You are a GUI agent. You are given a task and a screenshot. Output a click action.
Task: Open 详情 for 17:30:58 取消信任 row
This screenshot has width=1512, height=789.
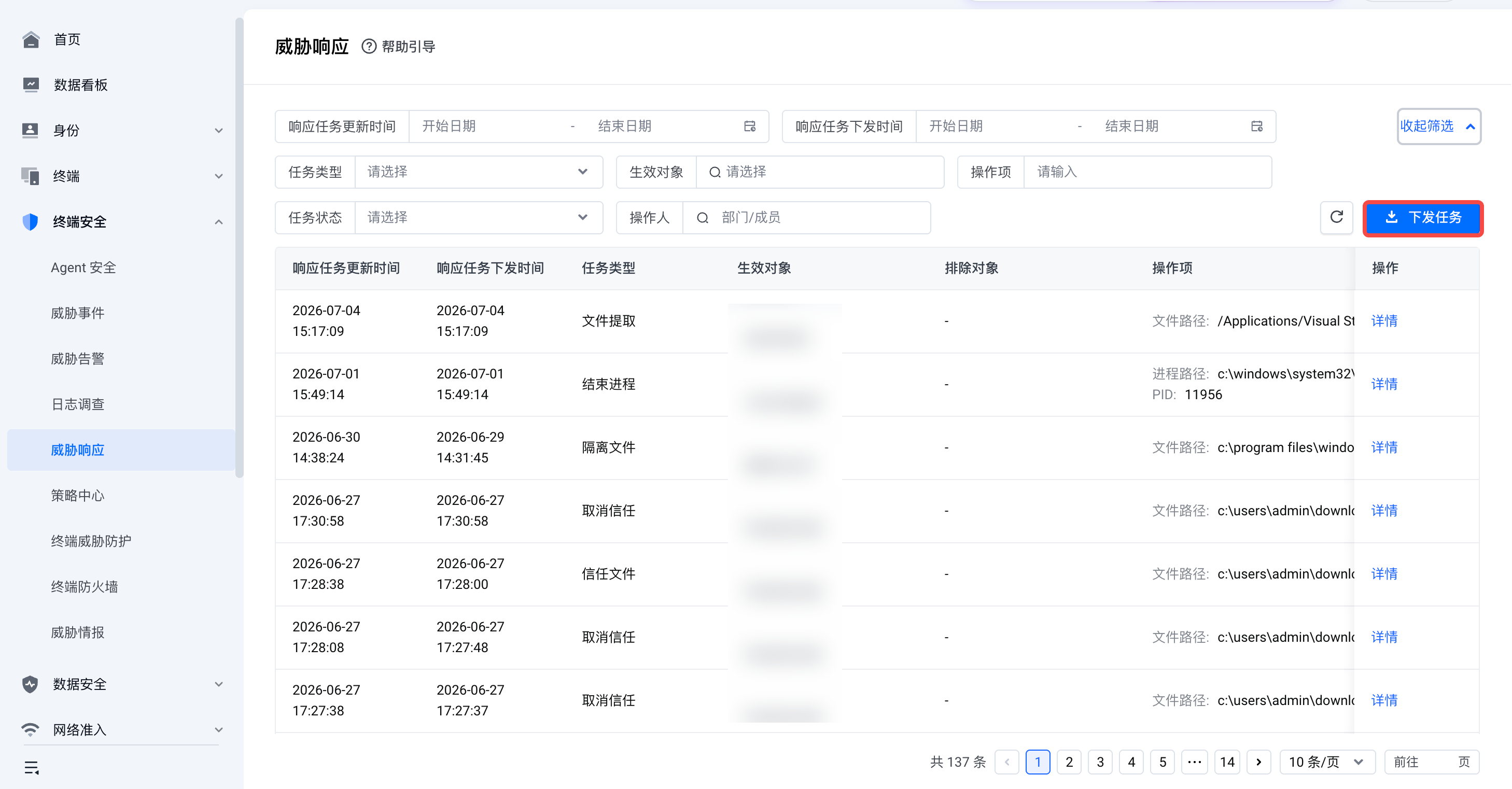[x=1384, y=510]
